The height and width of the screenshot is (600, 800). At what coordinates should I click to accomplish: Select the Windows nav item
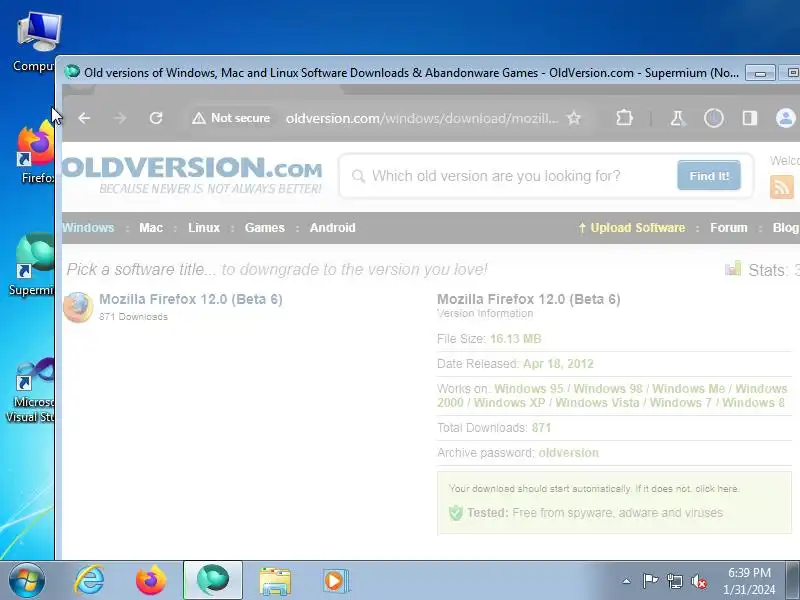[x=88, y=228]
